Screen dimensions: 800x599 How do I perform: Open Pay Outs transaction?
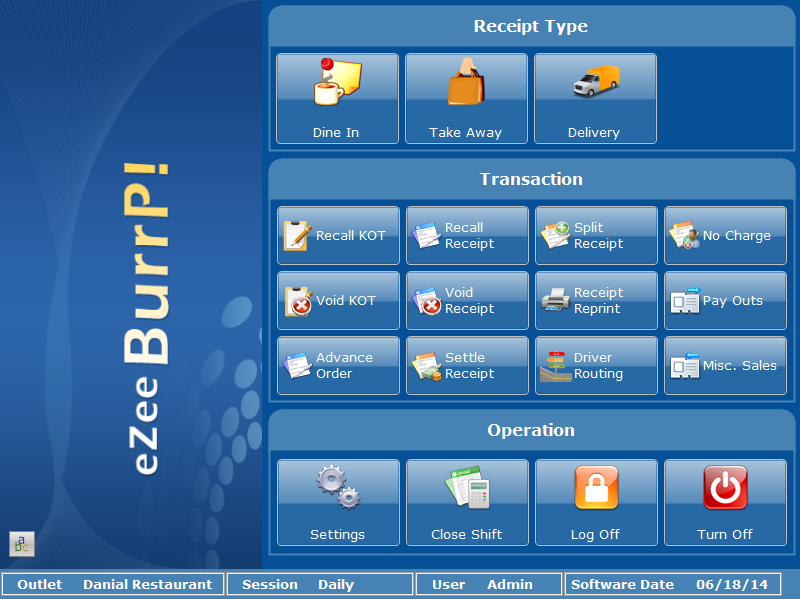[725, 301]
